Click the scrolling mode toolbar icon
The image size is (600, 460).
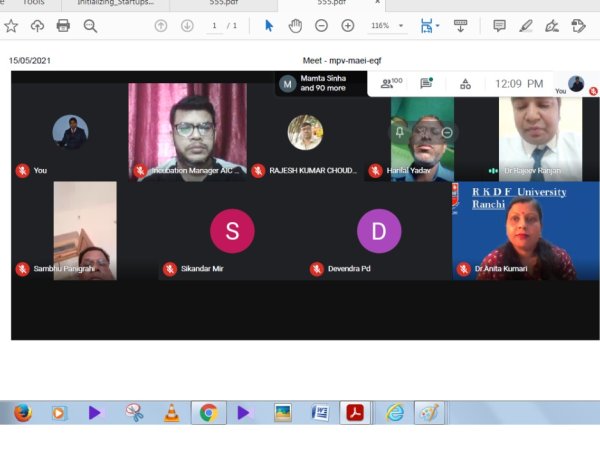461,26
